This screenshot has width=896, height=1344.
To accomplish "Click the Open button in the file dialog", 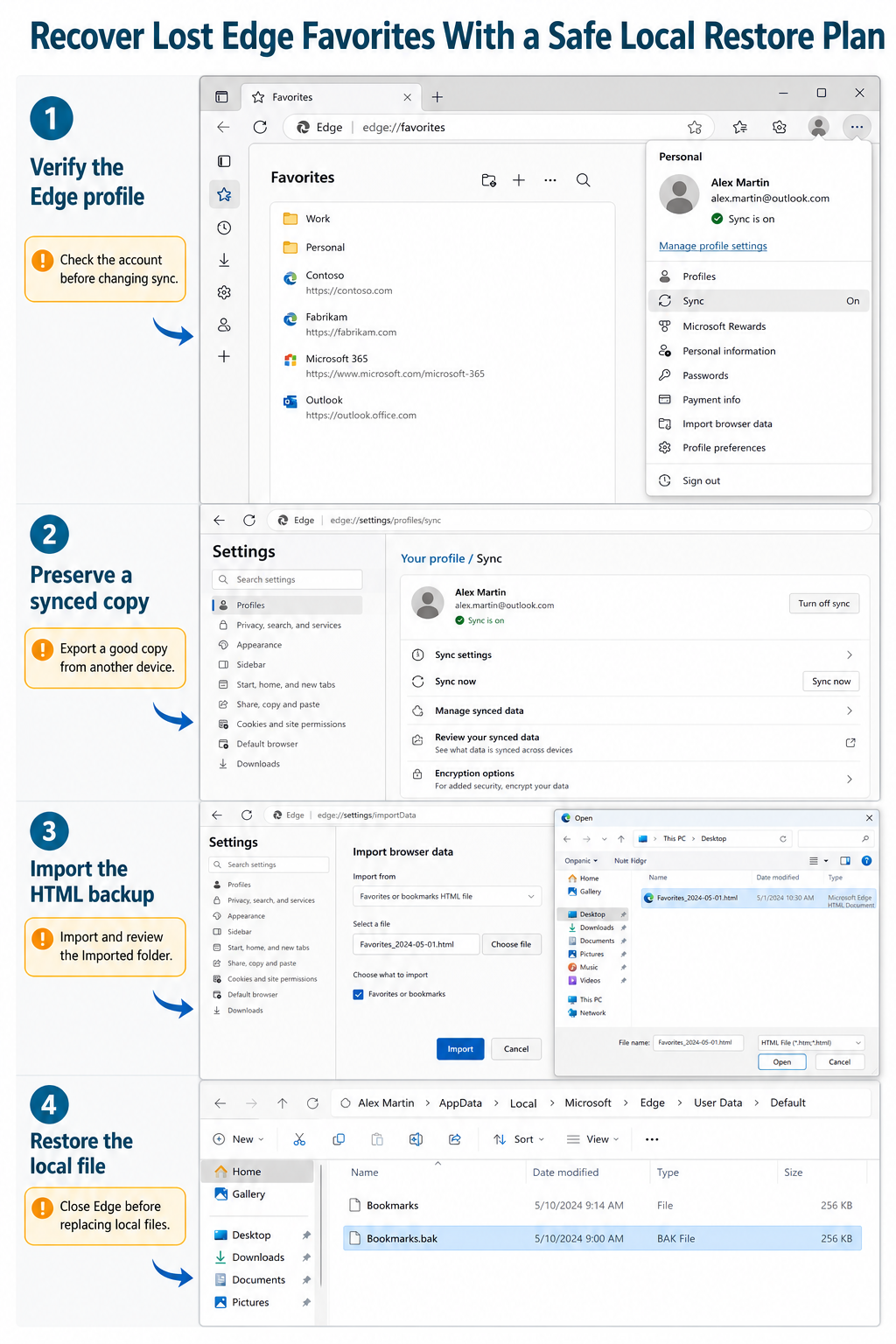I will coord(782,1062).
